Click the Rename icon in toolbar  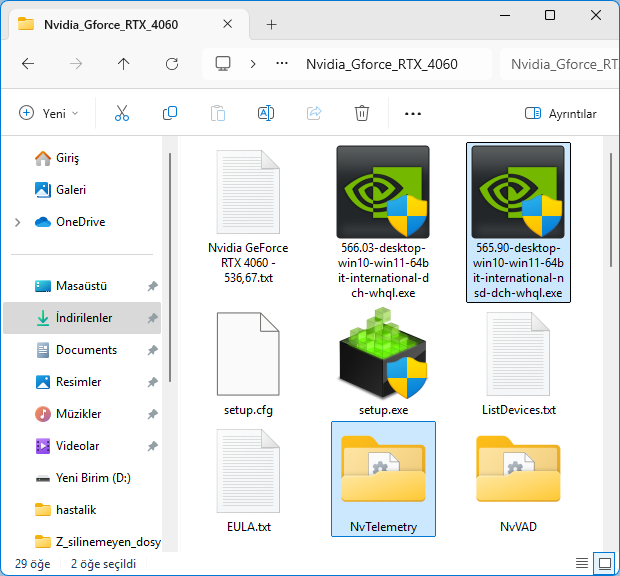coord(266,113)
